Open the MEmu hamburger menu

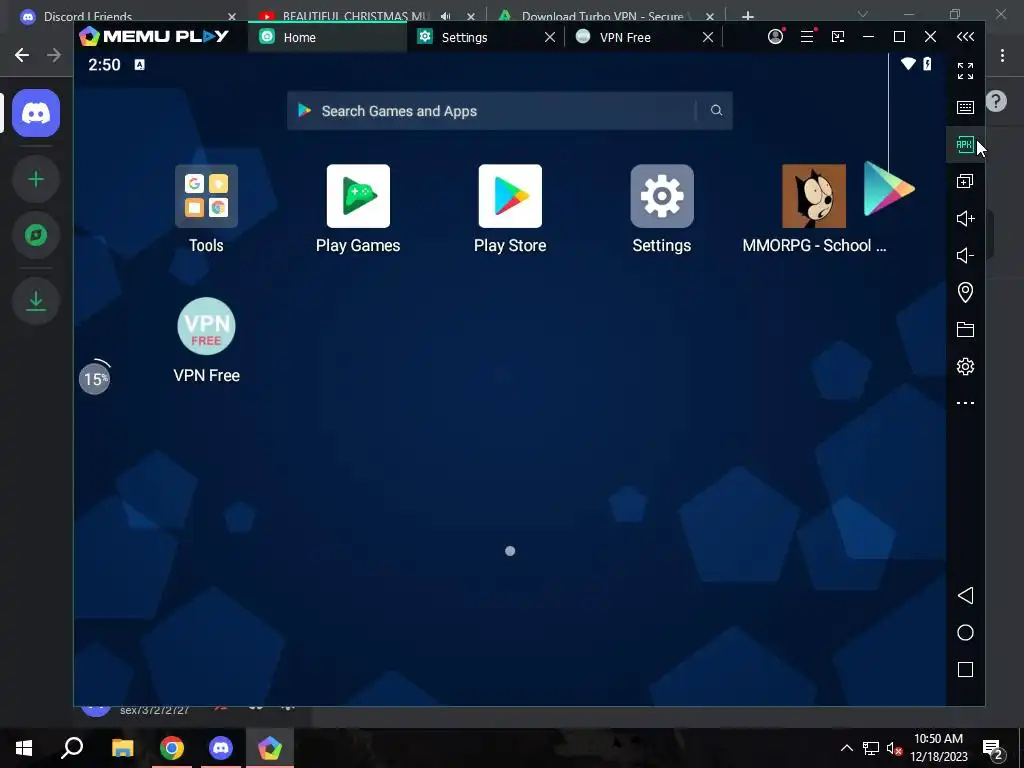point(807,37)
